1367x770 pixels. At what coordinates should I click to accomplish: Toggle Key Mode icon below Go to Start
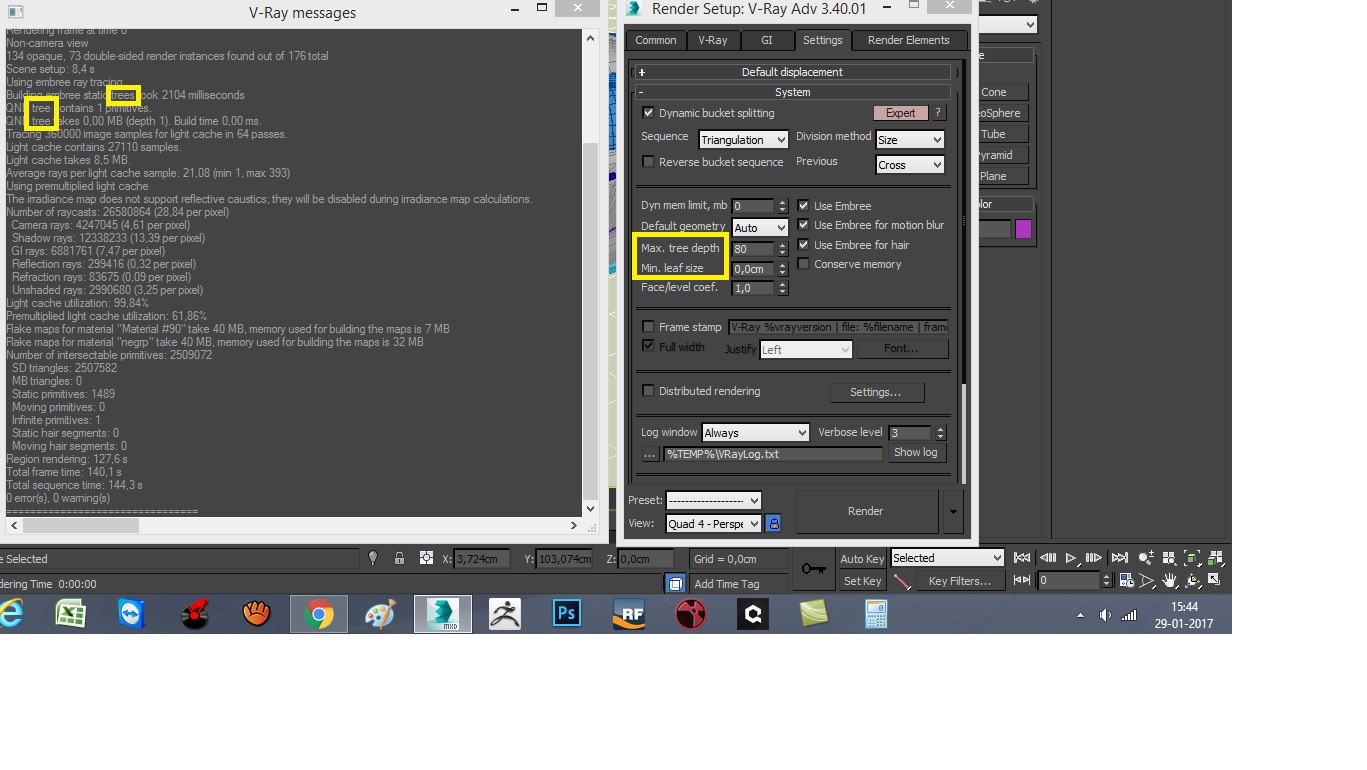pos(1022,580)
